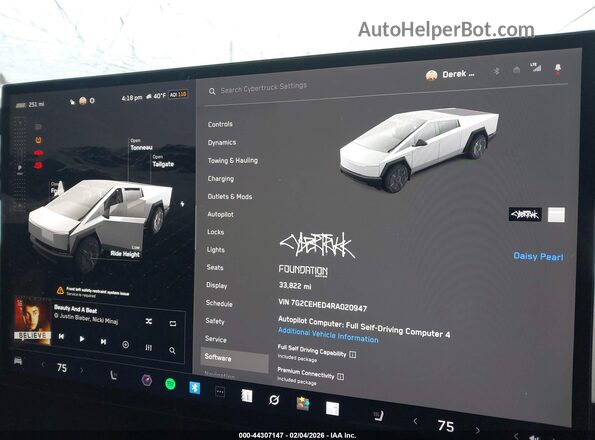Tap the charge port lightning icon
The image size is (595, 440).
point(182,204)
